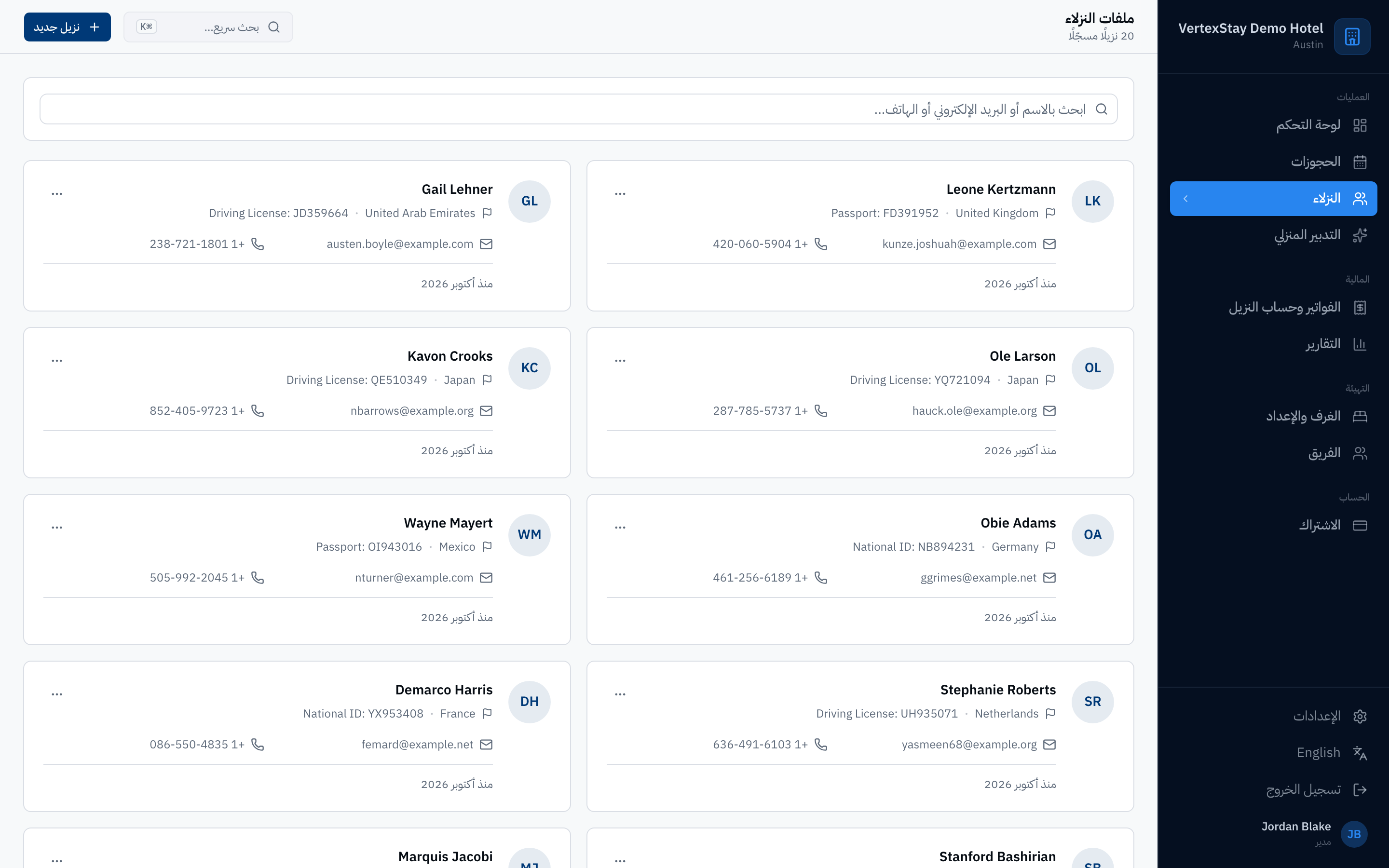Screen dimensions: 1389x868
Task: Open settings الإعدادات in sidebar
Action: (1273, 716)
